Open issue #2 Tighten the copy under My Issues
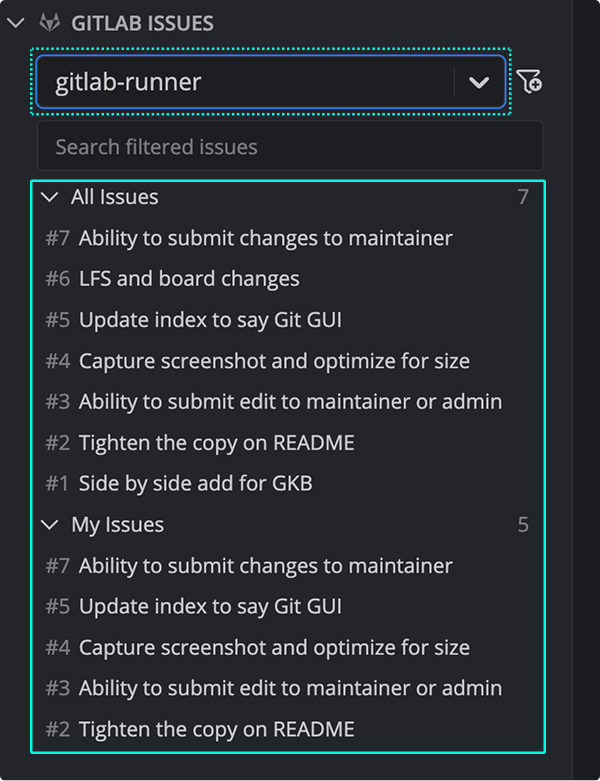 216,729
